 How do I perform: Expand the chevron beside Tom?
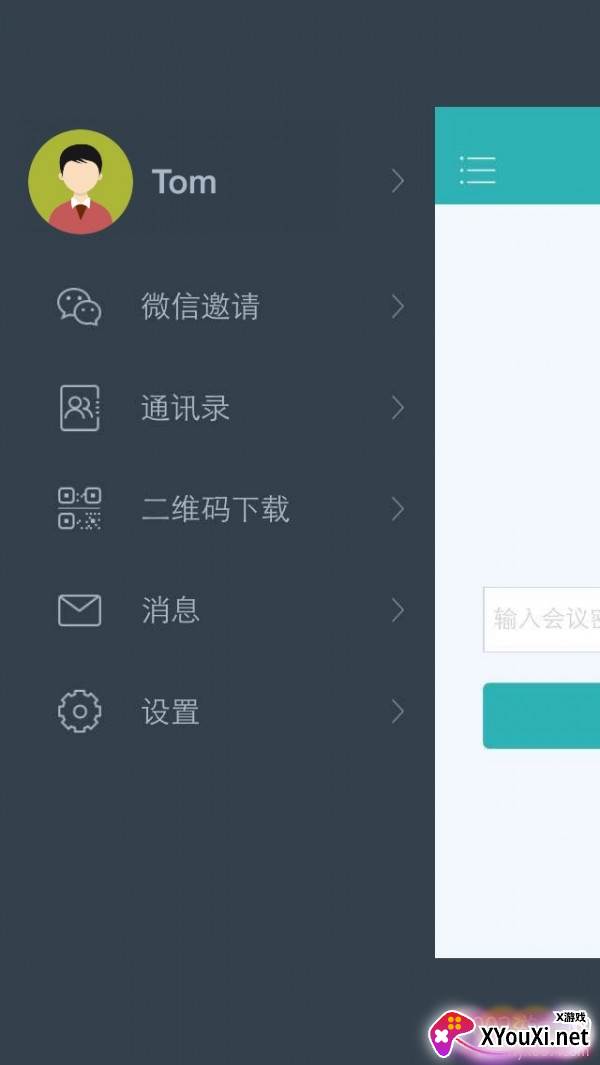tap(398, 181)
